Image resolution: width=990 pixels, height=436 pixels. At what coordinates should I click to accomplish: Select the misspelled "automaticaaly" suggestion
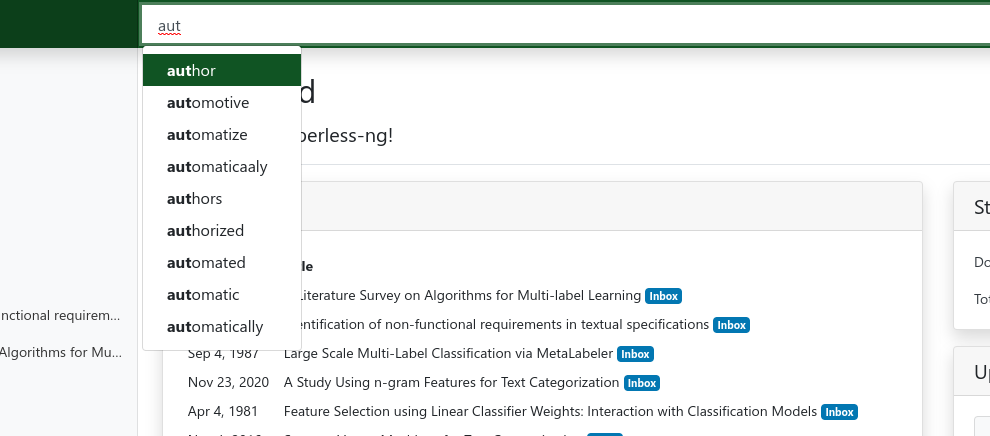tap(222, 167)
